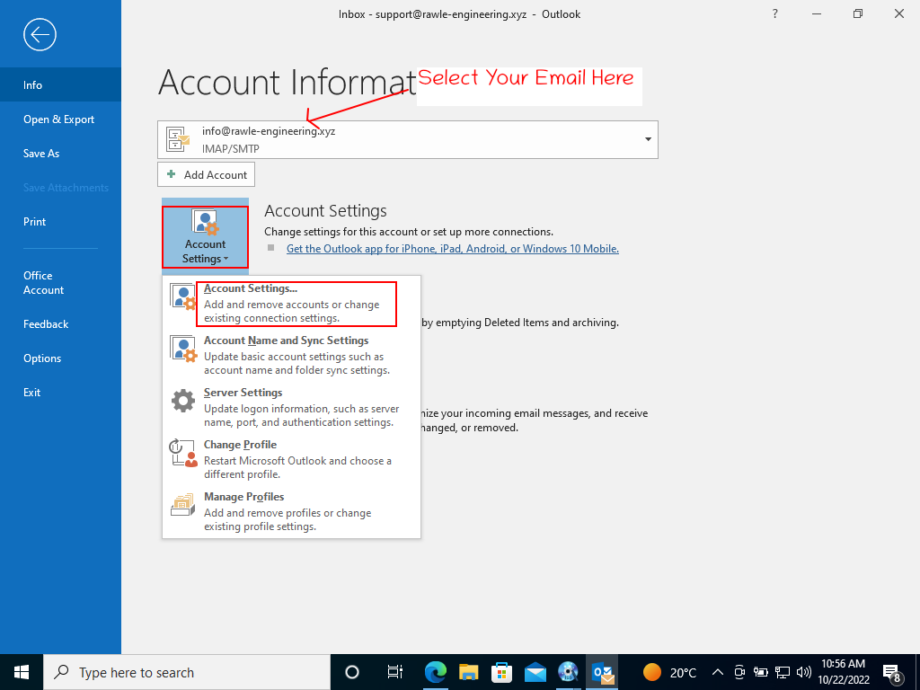Image resolution: width=920 pixels, height=690 pixels.
Task: Click the back arrow circle icon
Action: tap(39, 35)
